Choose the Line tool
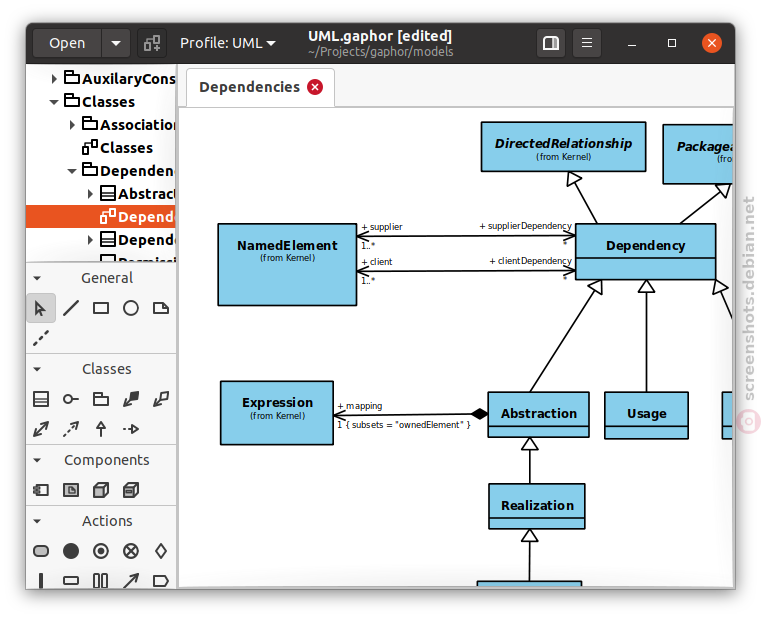Screen dimensions: 761x618 coord(71,308)
